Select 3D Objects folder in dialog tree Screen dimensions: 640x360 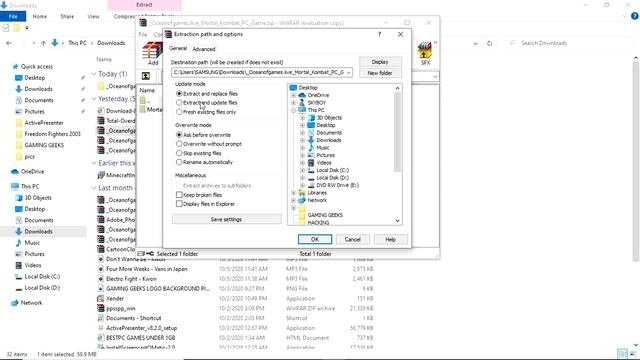[x=329, y=118]
